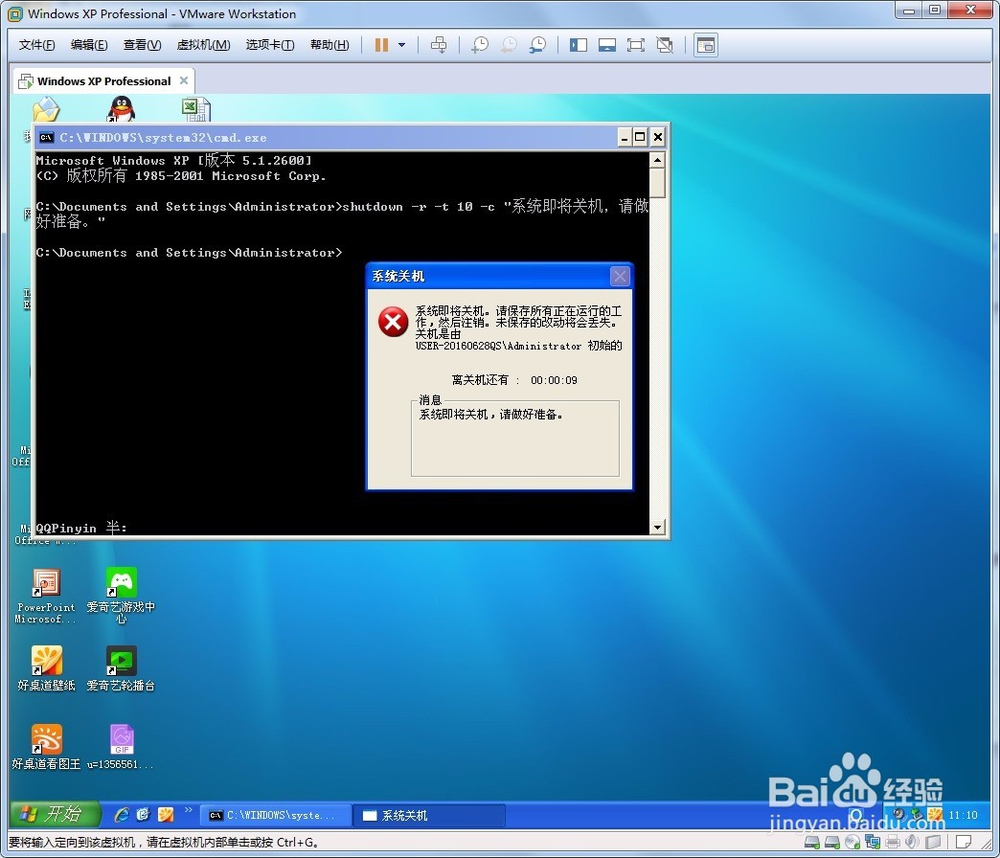
Task: Click the cmd window scrollbar thumb
Action: click(658, 182)
